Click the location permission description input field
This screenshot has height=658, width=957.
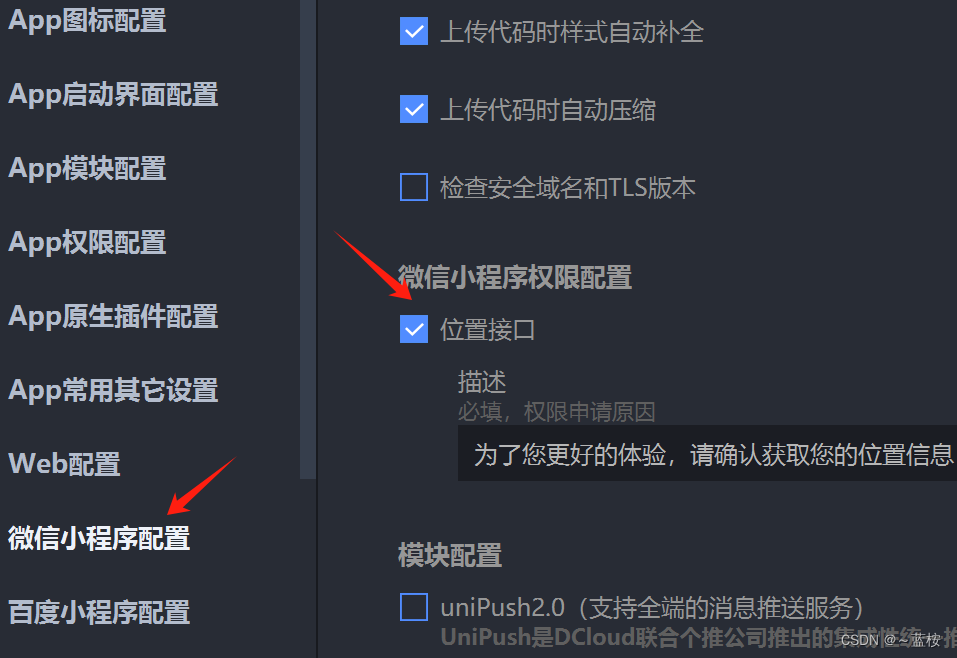[x=707, y=453]
